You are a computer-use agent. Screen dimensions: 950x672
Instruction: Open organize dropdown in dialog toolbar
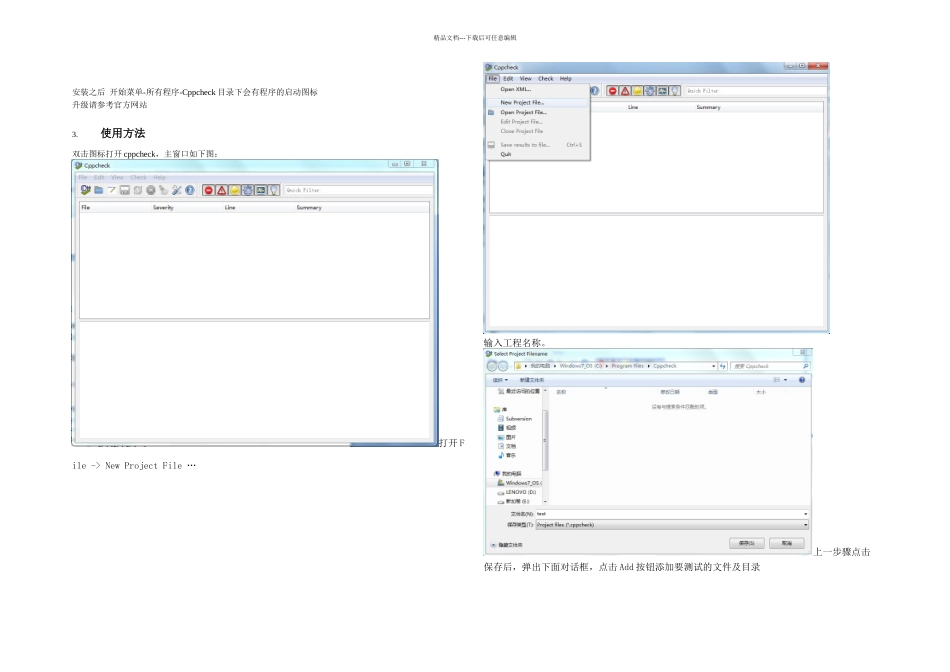pos(500,380)
